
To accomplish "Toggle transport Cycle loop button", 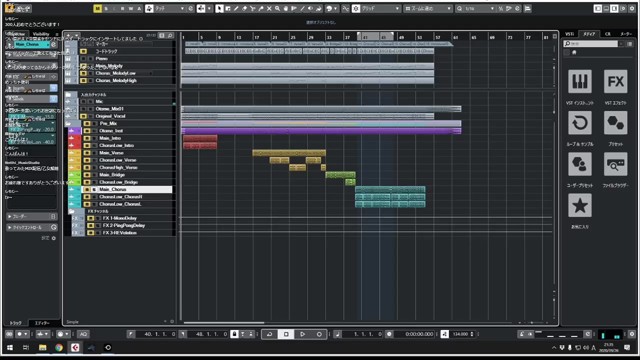I will tap(269, 334).
